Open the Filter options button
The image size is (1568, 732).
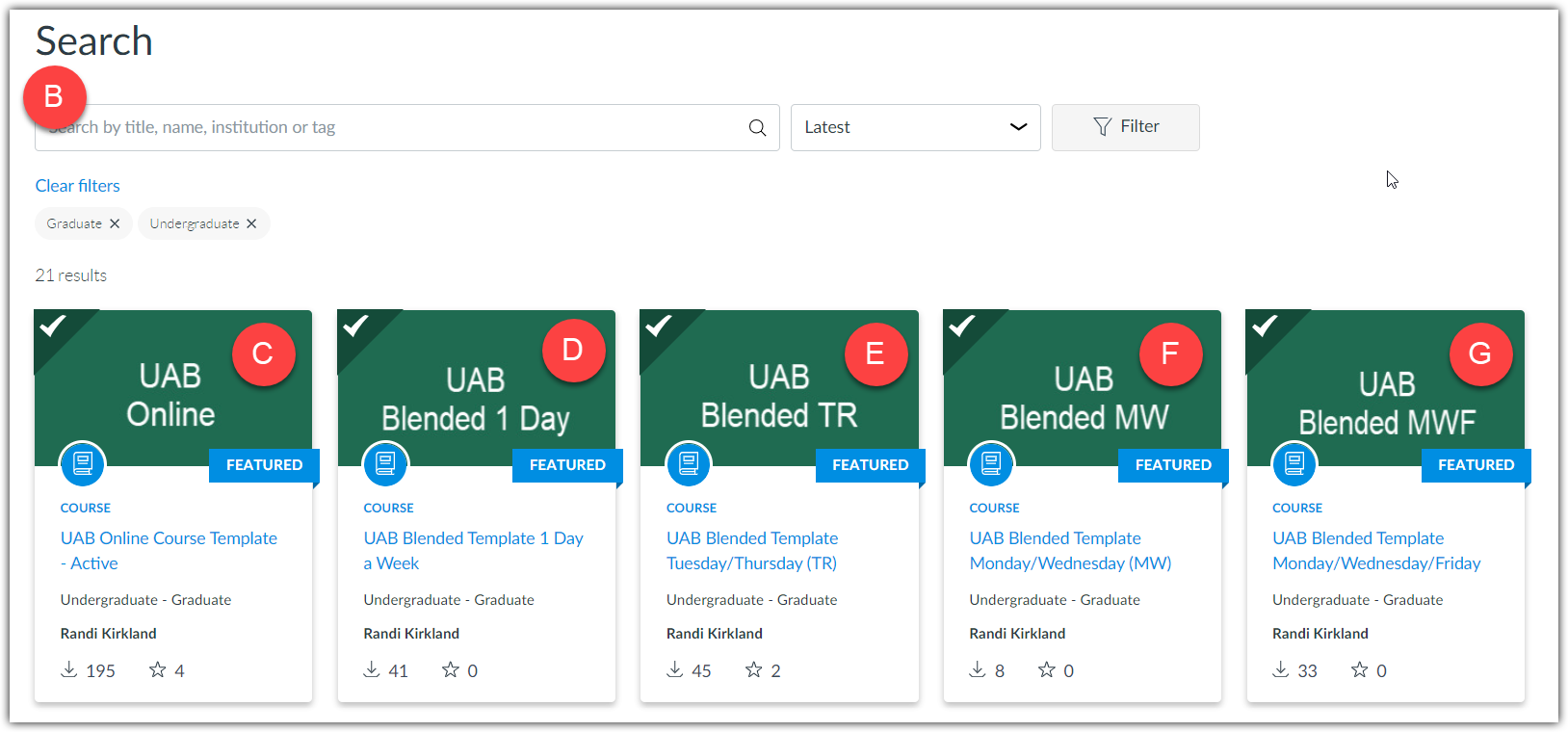point(1125,127)
